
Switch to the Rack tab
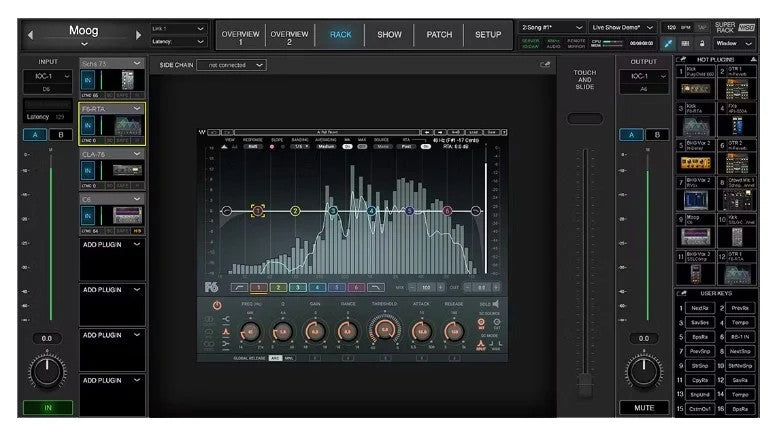click(x=340, y=35)
